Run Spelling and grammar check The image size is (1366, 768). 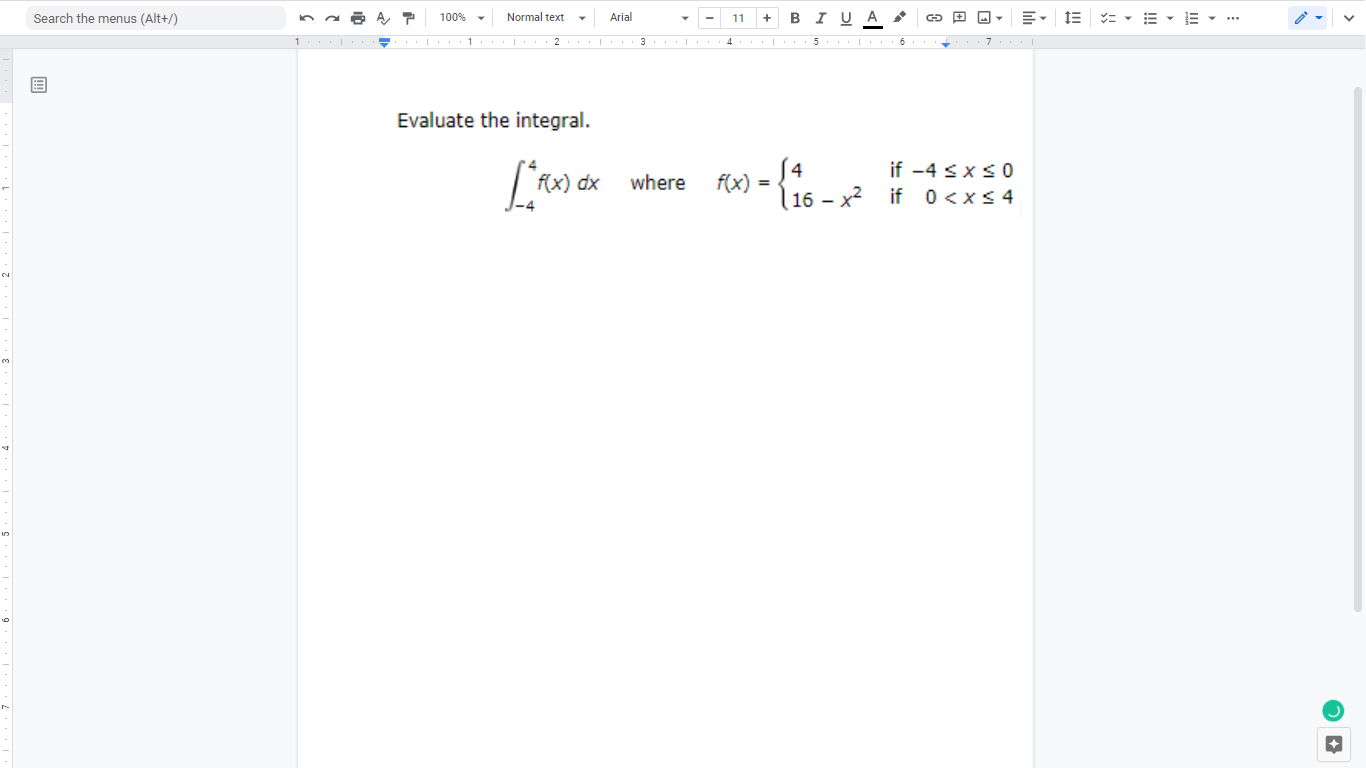(x=382, y=17)
